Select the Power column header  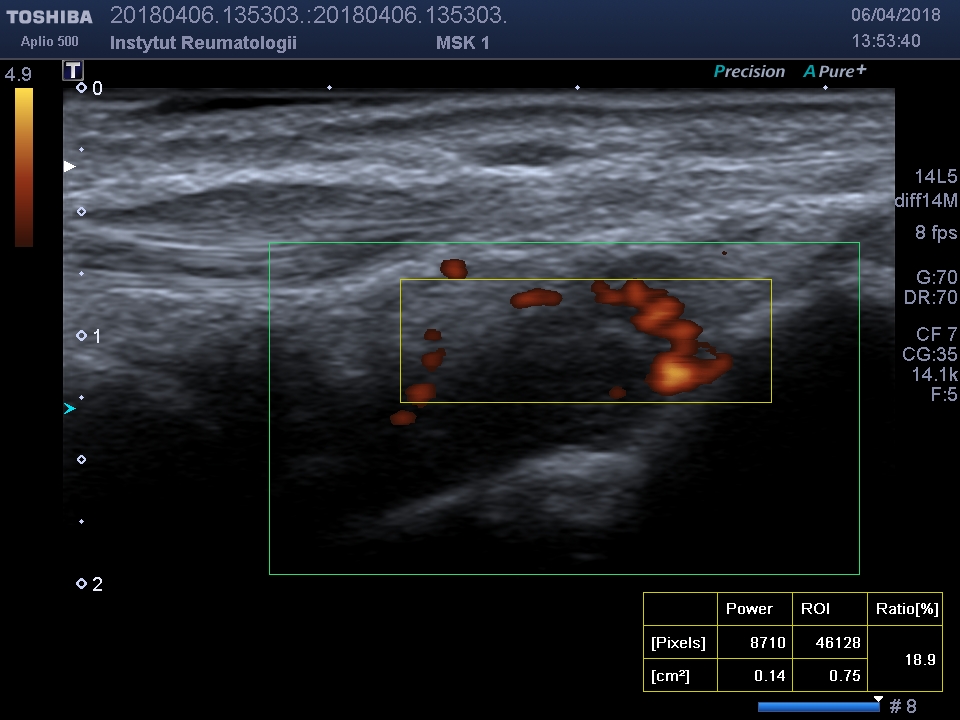[x=749, y=608]
